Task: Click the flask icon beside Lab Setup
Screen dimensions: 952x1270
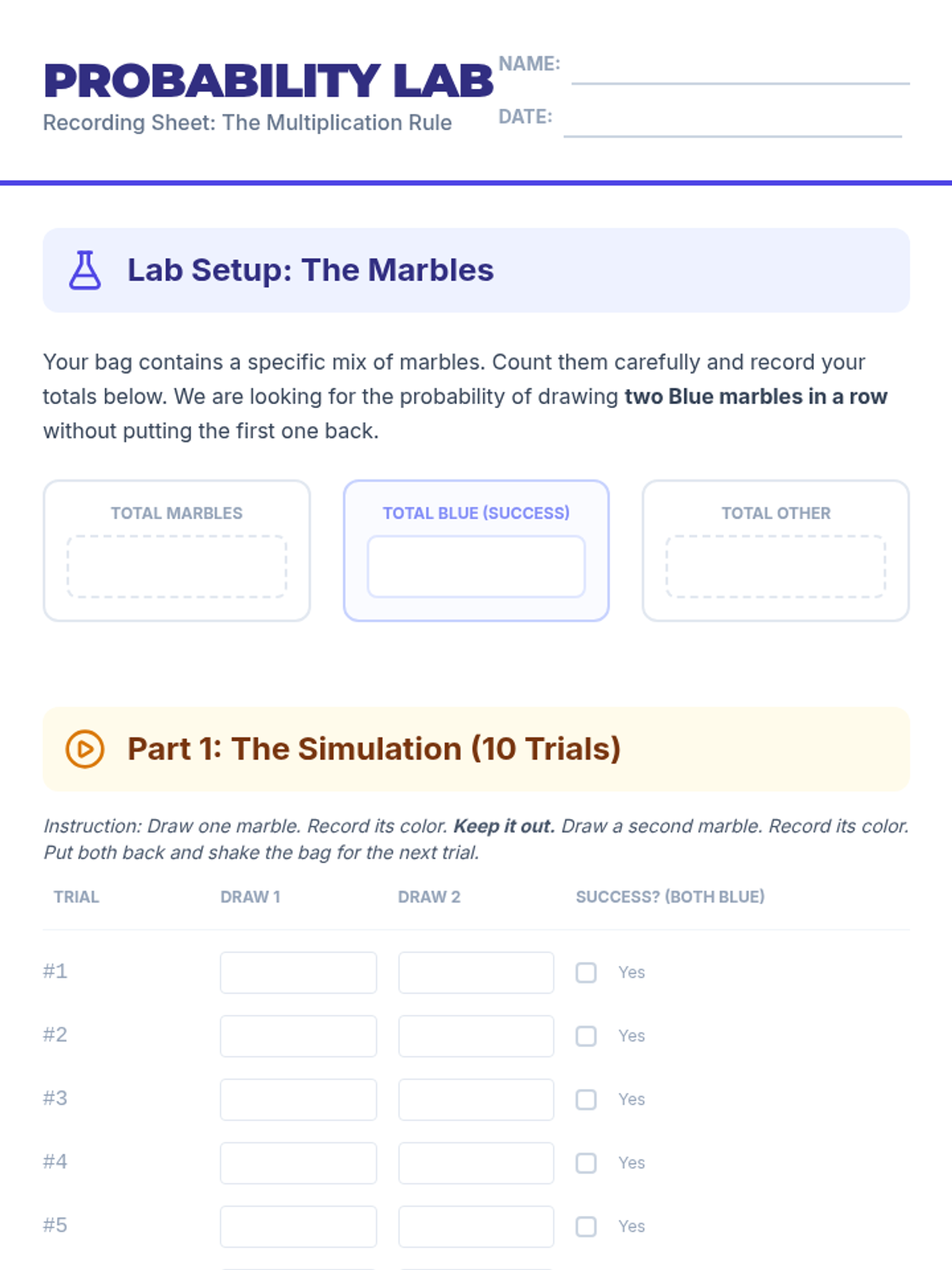Action: [85, 270]
